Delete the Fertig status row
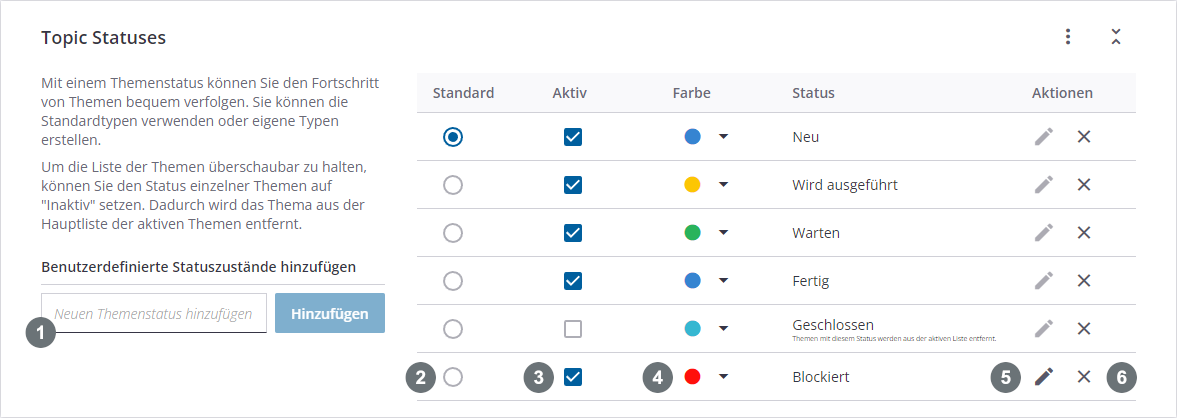The image size is (1177, 418). pyautogui.click(x=1083, y=281)
